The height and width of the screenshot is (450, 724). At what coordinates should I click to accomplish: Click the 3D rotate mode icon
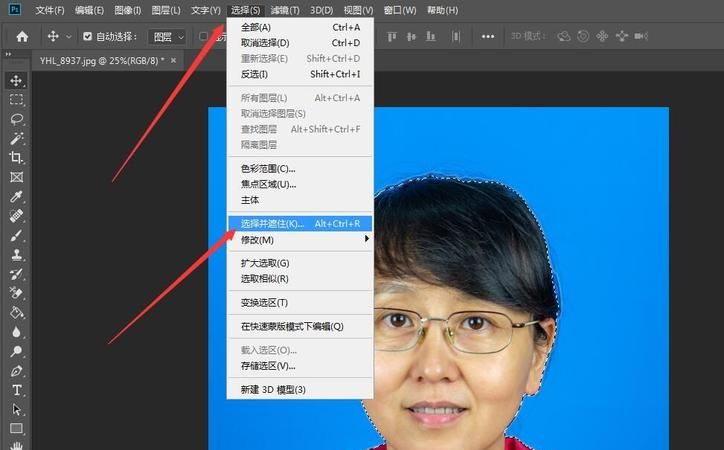click(564, 36)
